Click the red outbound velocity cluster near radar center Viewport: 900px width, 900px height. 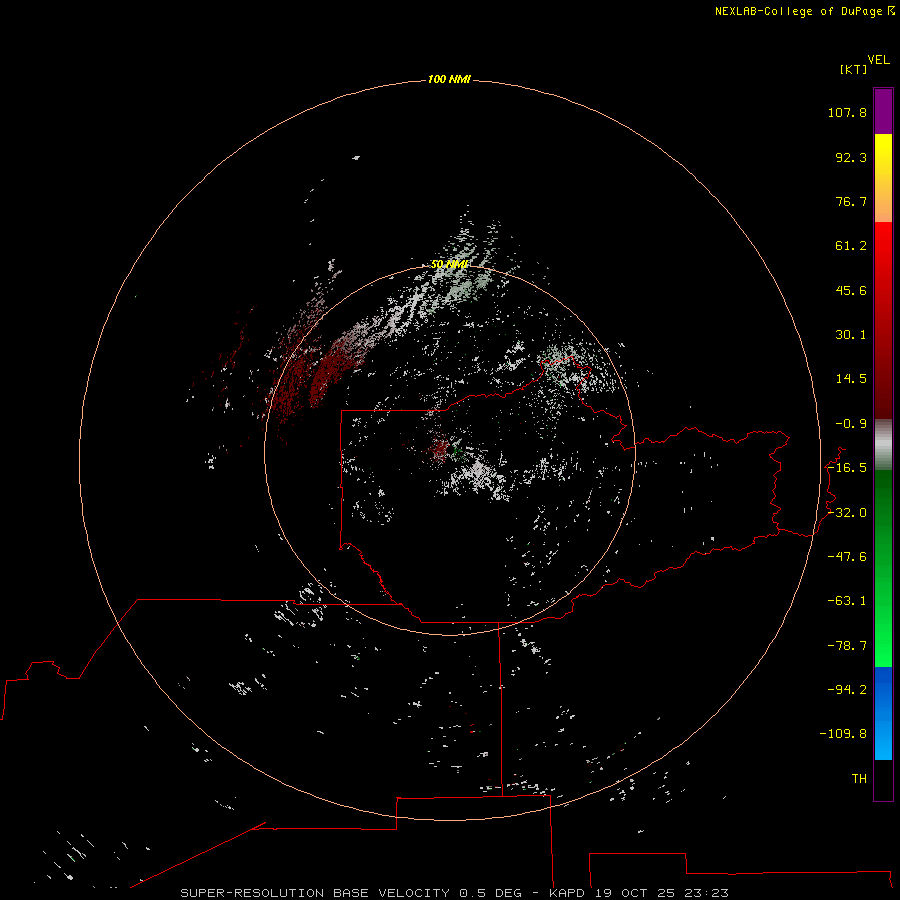(440, 448)
